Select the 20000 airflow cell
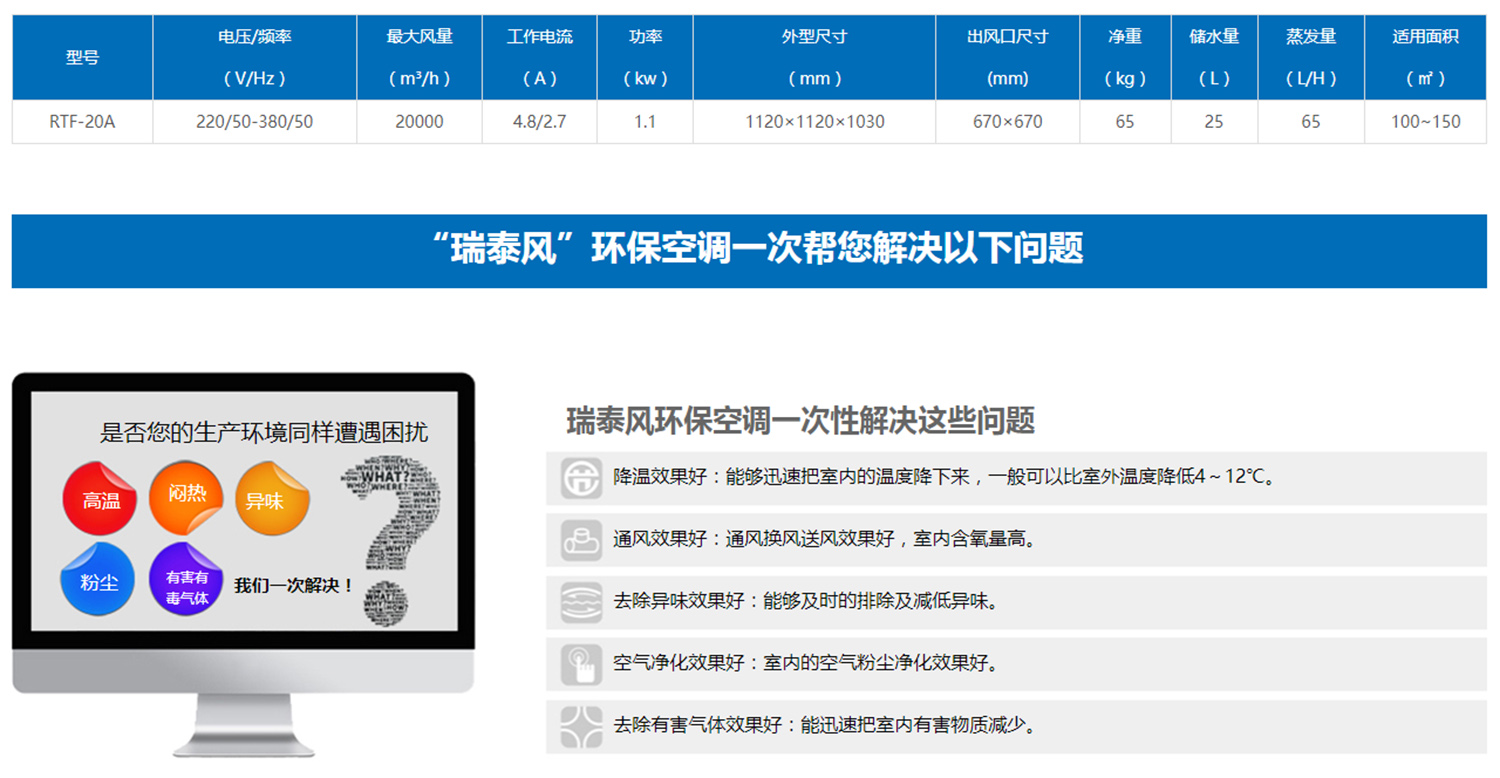 click(420, 122)
